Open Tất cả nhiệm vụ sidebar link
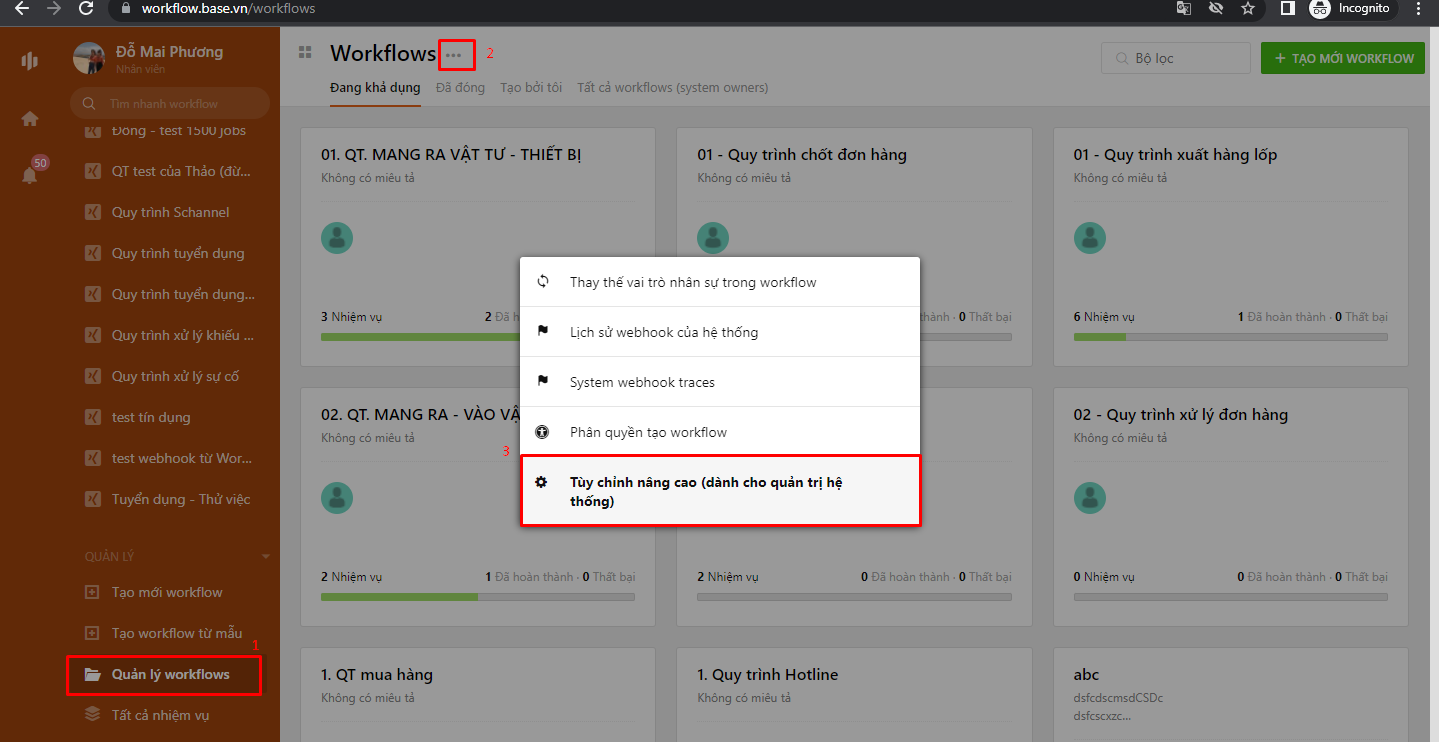The height and width of the screenshot is (742, 1439). pyautogui.click(x=160, y=715)
